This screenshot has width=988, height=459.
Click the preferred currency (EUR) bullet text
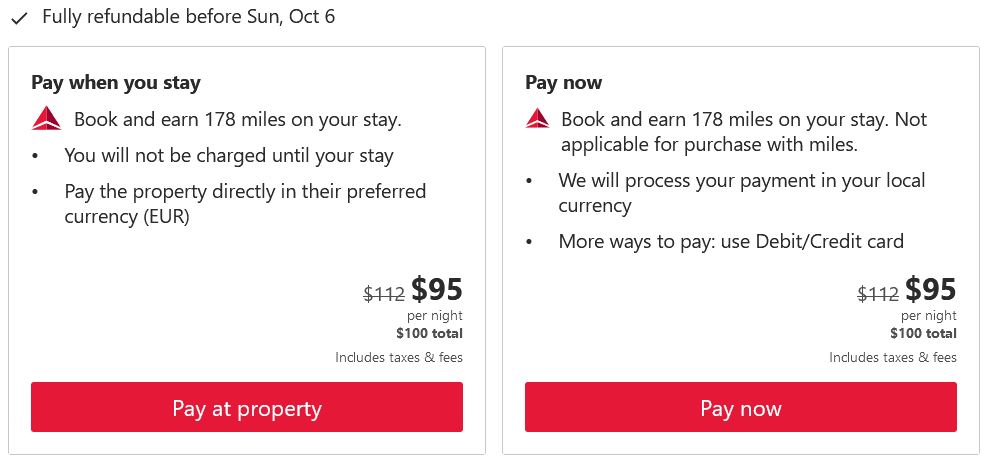tap(245, 203)
